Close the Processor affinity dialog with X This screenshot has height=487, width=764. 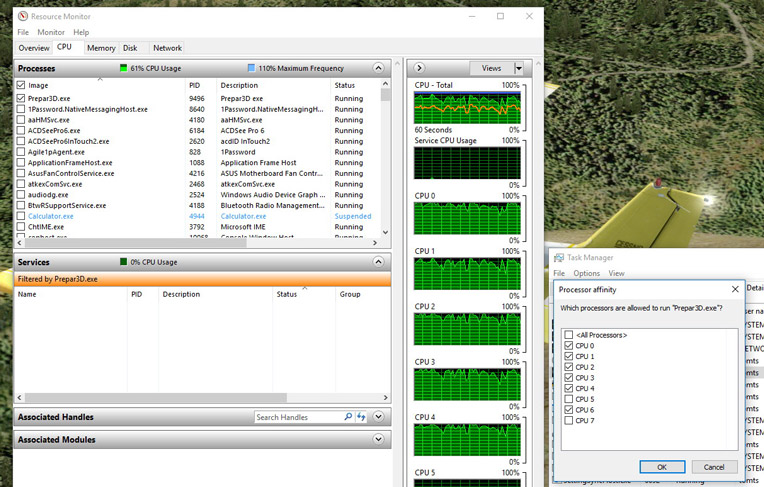point(735,289)
